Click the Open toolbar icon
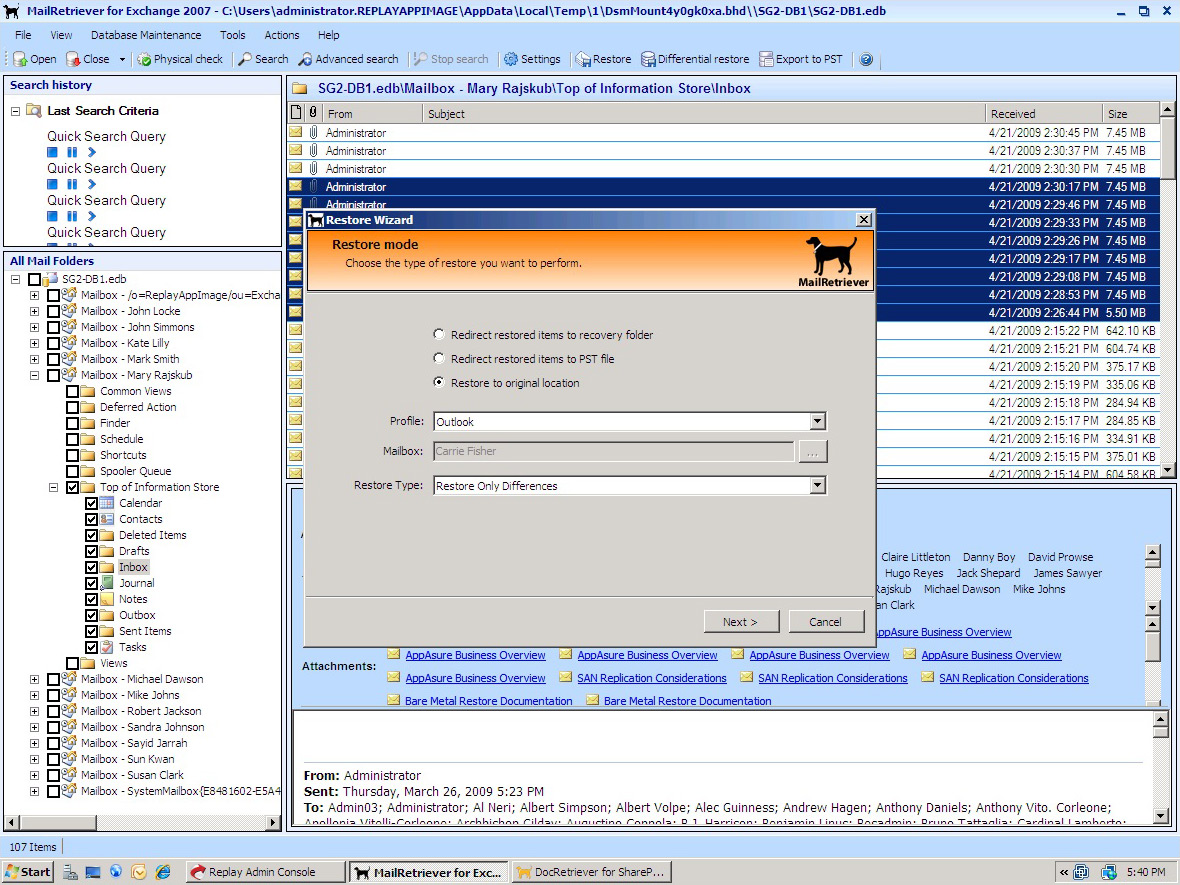 20,59
